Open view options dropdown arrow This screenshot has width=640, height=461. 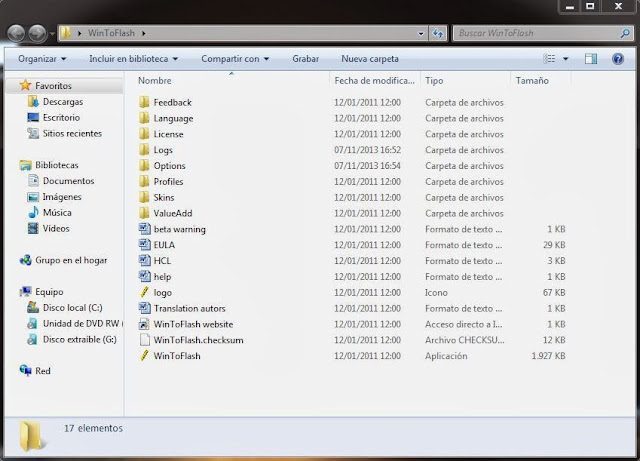click(566, 59)
